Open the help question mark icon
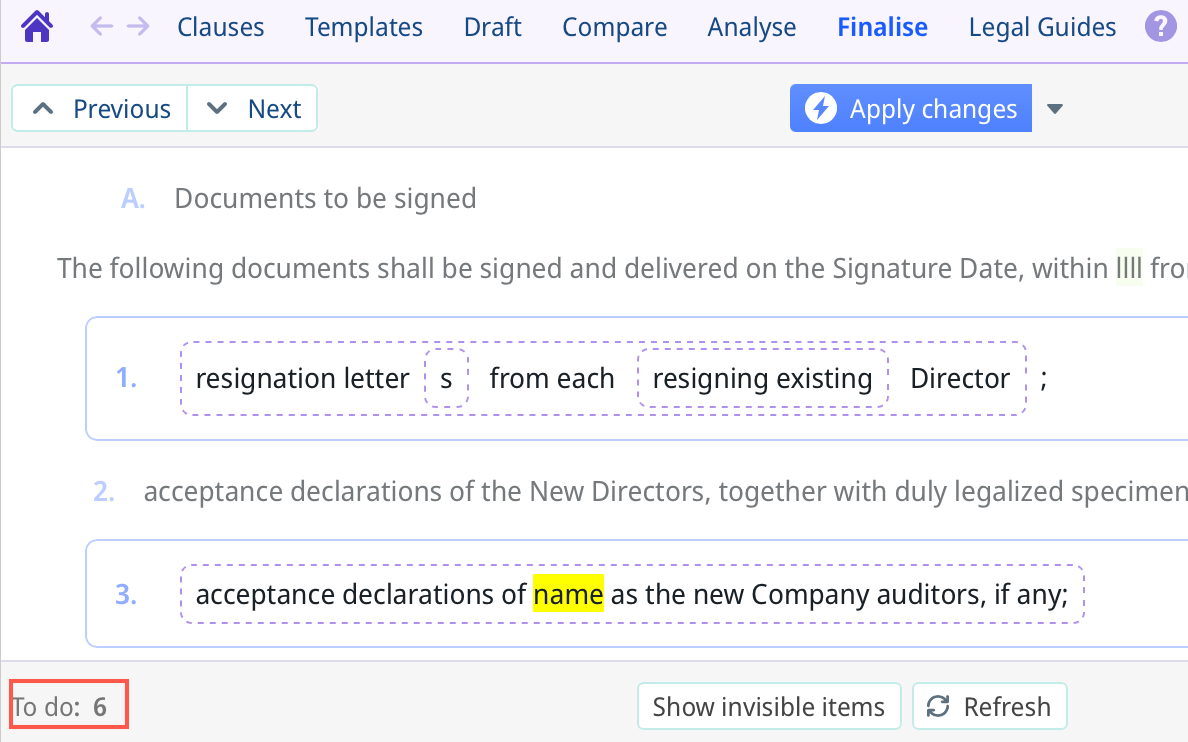Screen dimensions: 1188x742 (x=1160, y=26)
